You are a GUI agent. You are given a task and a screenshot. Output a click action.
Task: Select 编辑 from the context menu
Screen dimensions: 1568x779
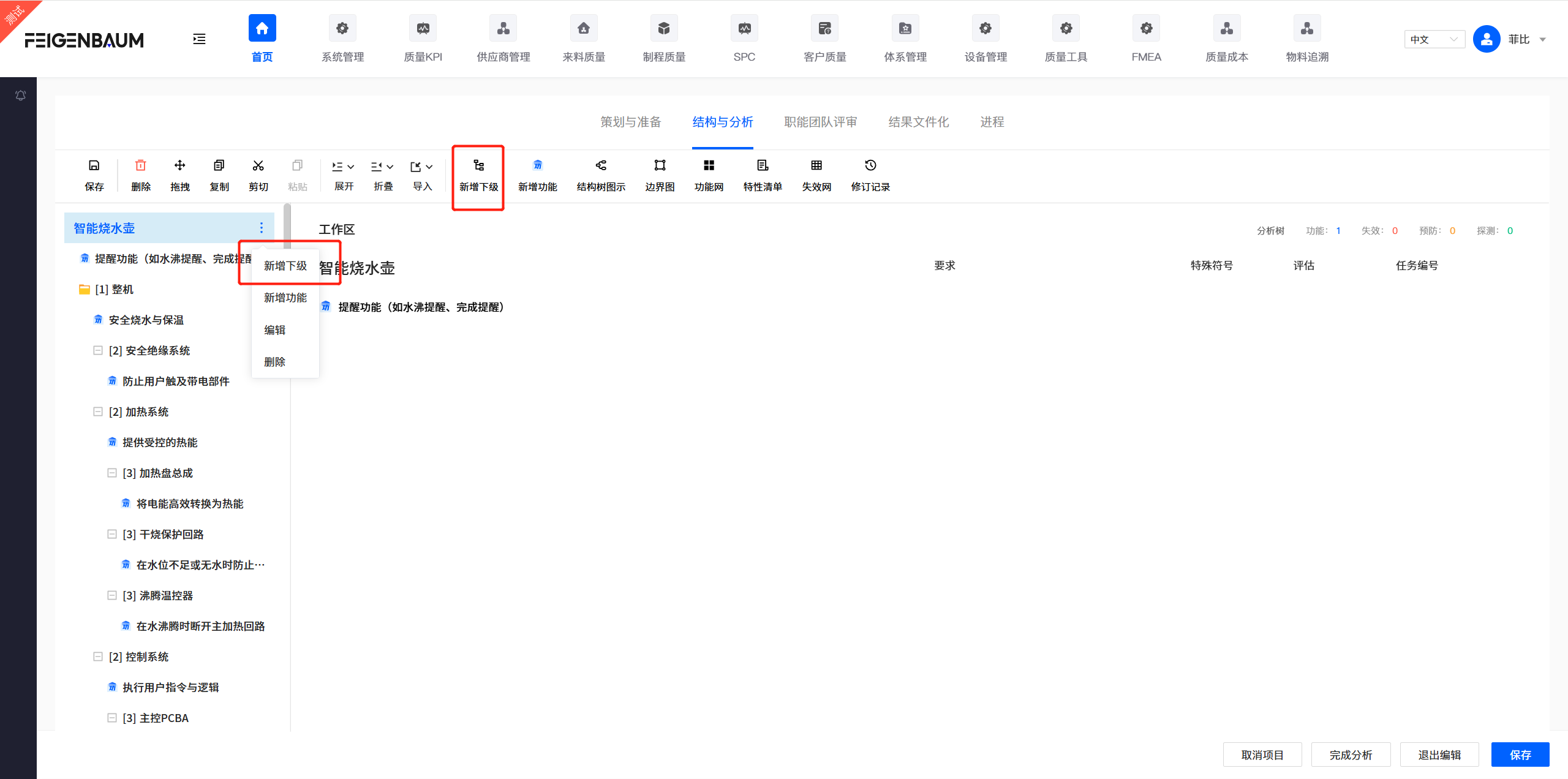click(274, 329)
